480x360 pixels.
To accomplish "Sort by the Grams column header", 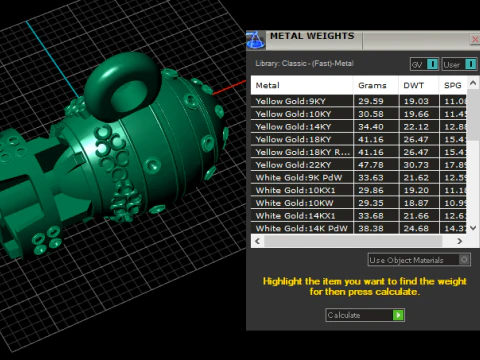I will [376, 85].
